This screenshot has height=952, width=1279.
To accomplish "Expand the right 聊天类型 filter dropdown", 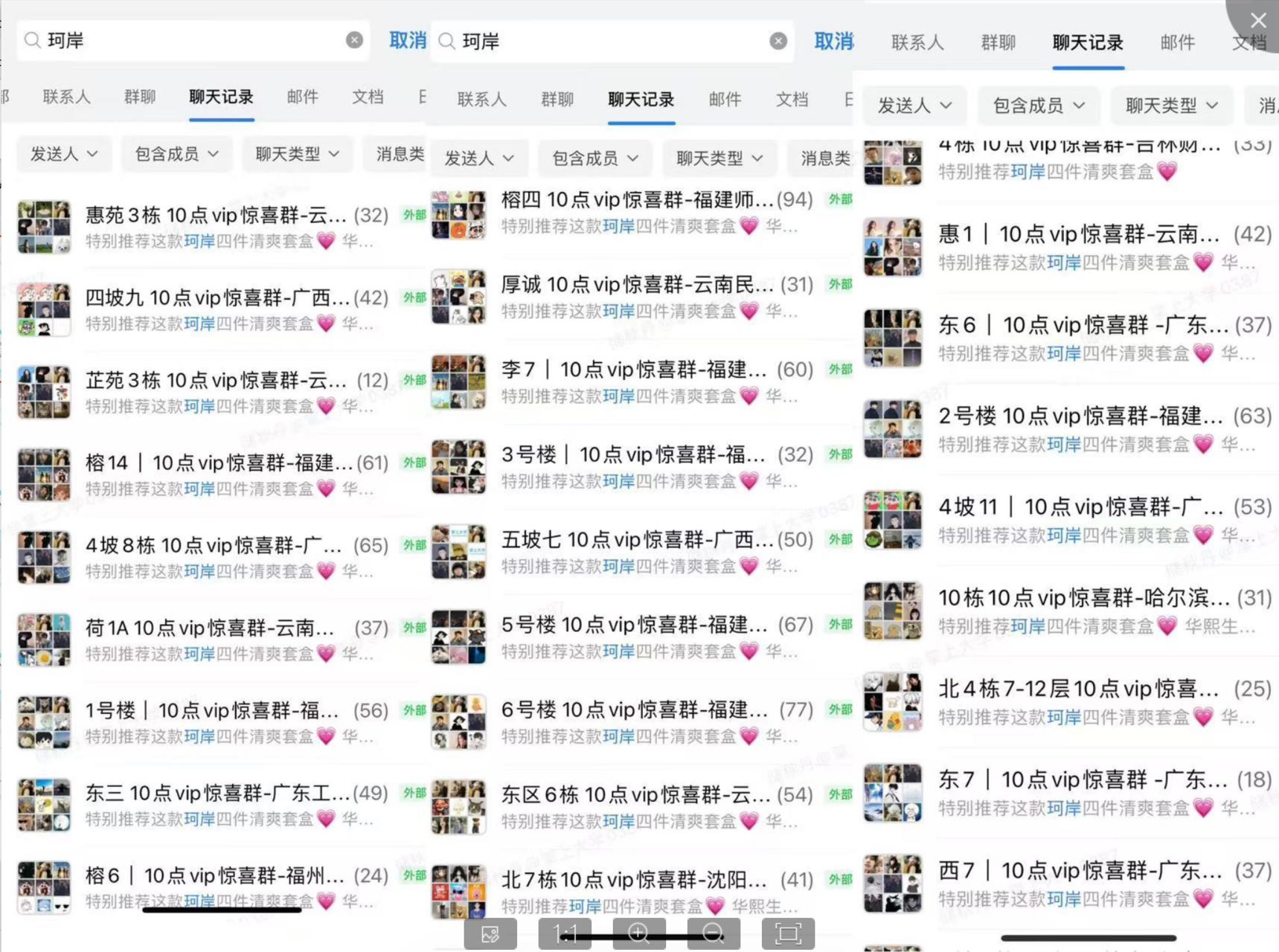I will [x=1171, y=106].
